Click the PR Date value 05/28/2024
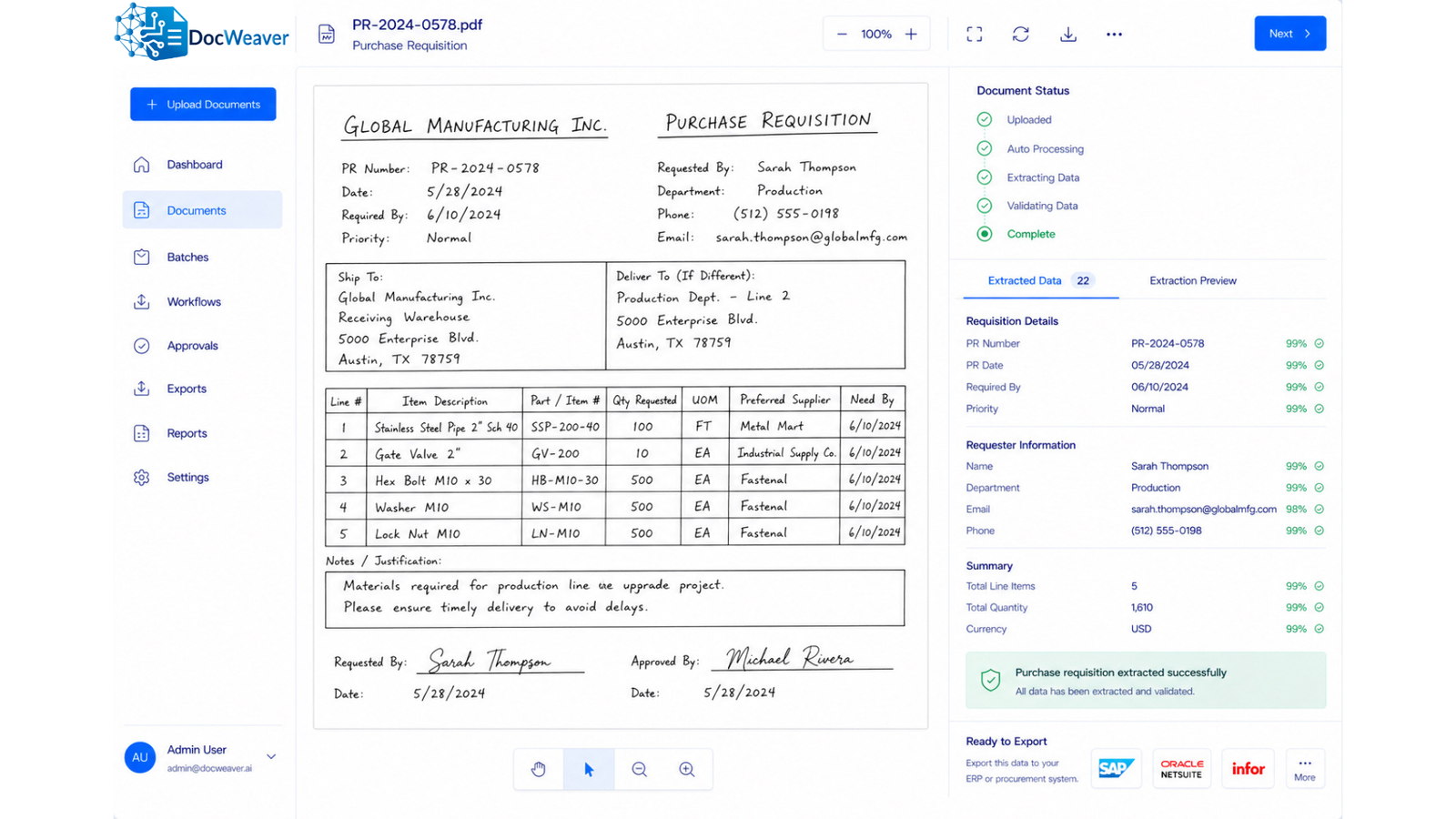This screenshot has width=1456, height=819. tap(1160, 365)
